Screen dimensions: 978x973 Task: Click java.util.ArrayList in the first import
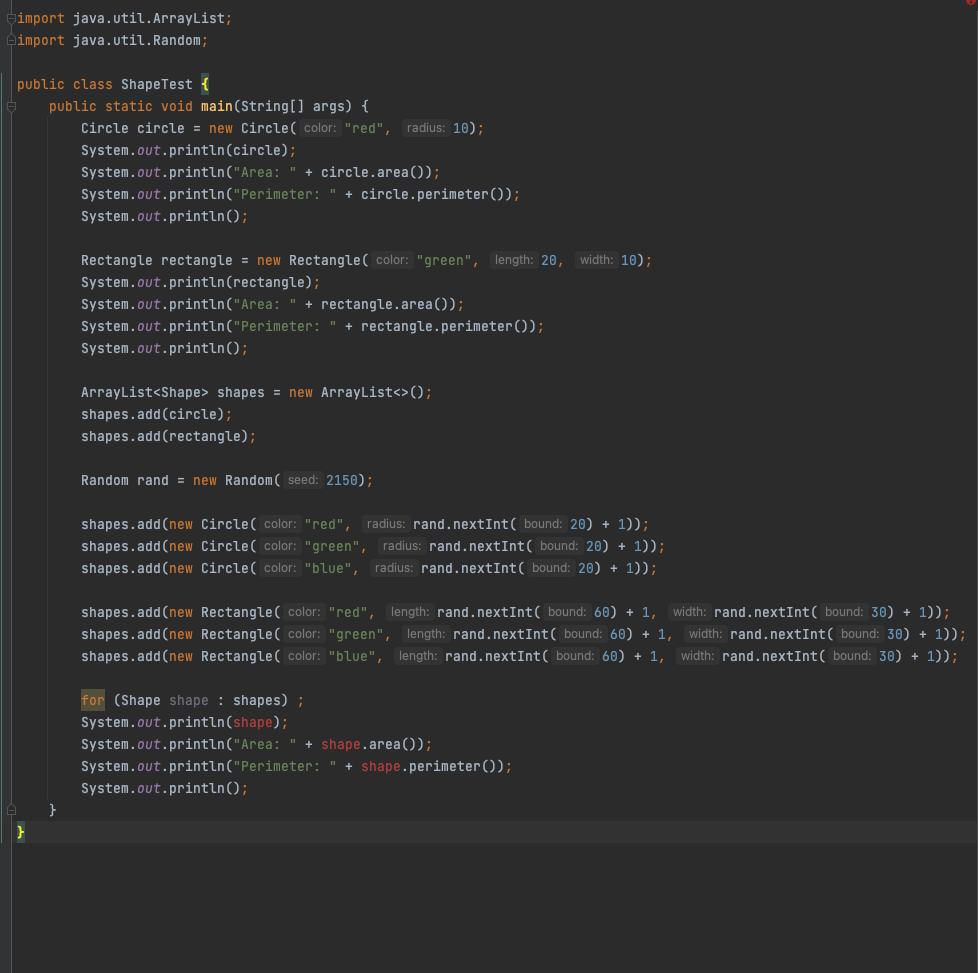[x=148, y=19]
